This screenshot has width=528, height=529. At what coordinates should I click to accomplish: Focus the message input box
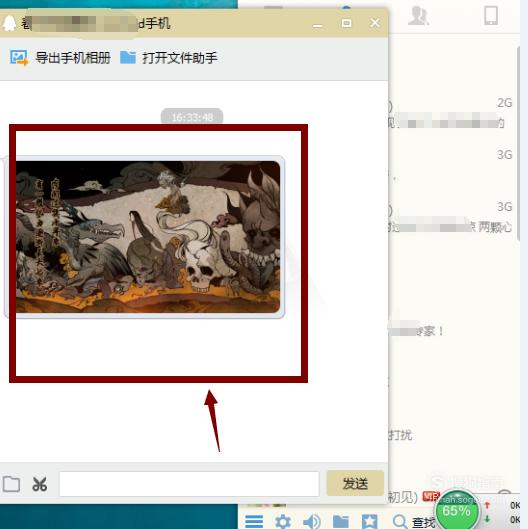[x=189, y=484]
